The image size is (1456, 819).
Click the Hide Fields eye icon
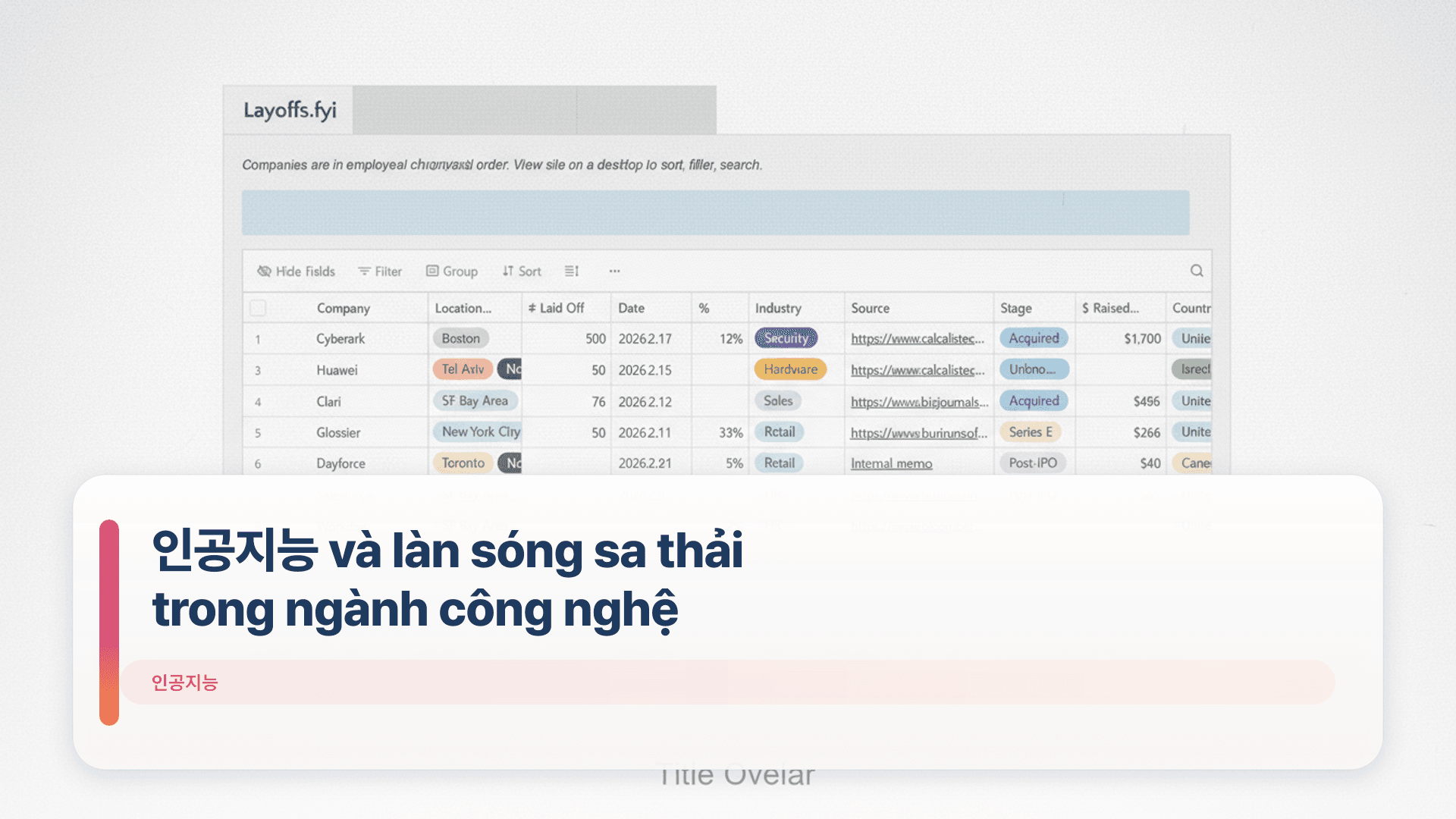coord(264,271)
